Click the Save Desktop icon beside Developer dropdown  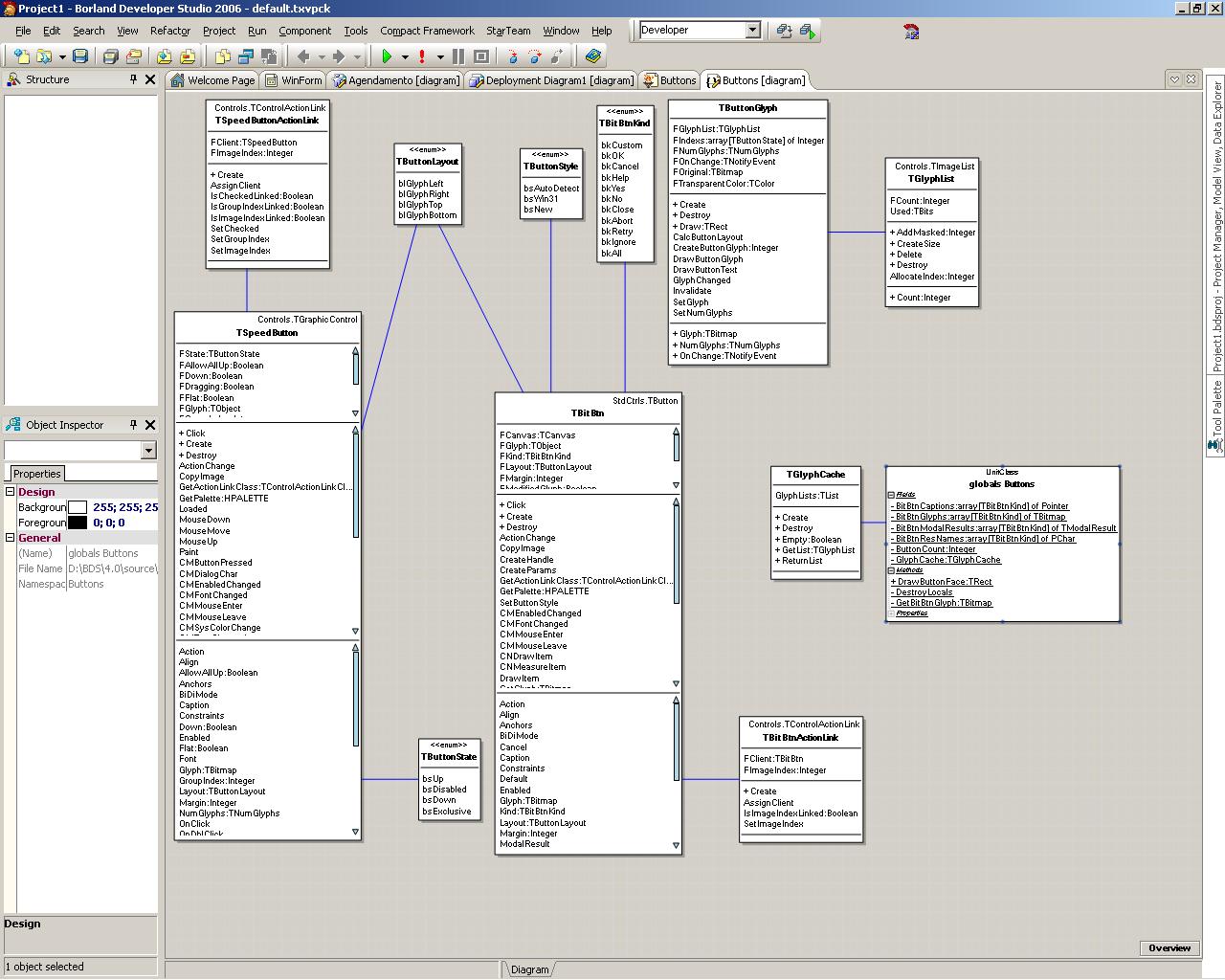coord(785,31)
